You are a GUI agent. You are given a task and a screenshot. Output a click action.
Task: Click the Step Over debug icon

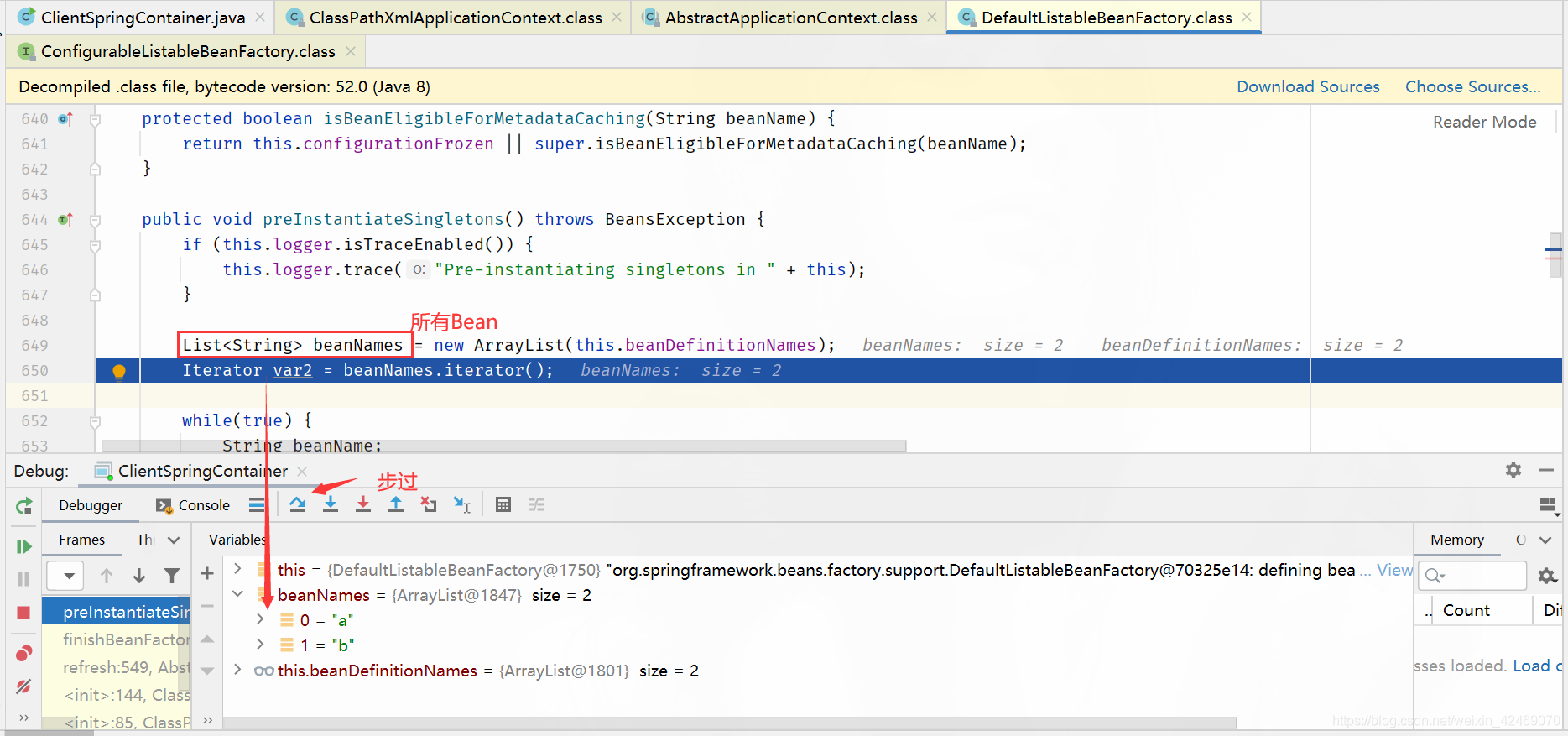298,504
